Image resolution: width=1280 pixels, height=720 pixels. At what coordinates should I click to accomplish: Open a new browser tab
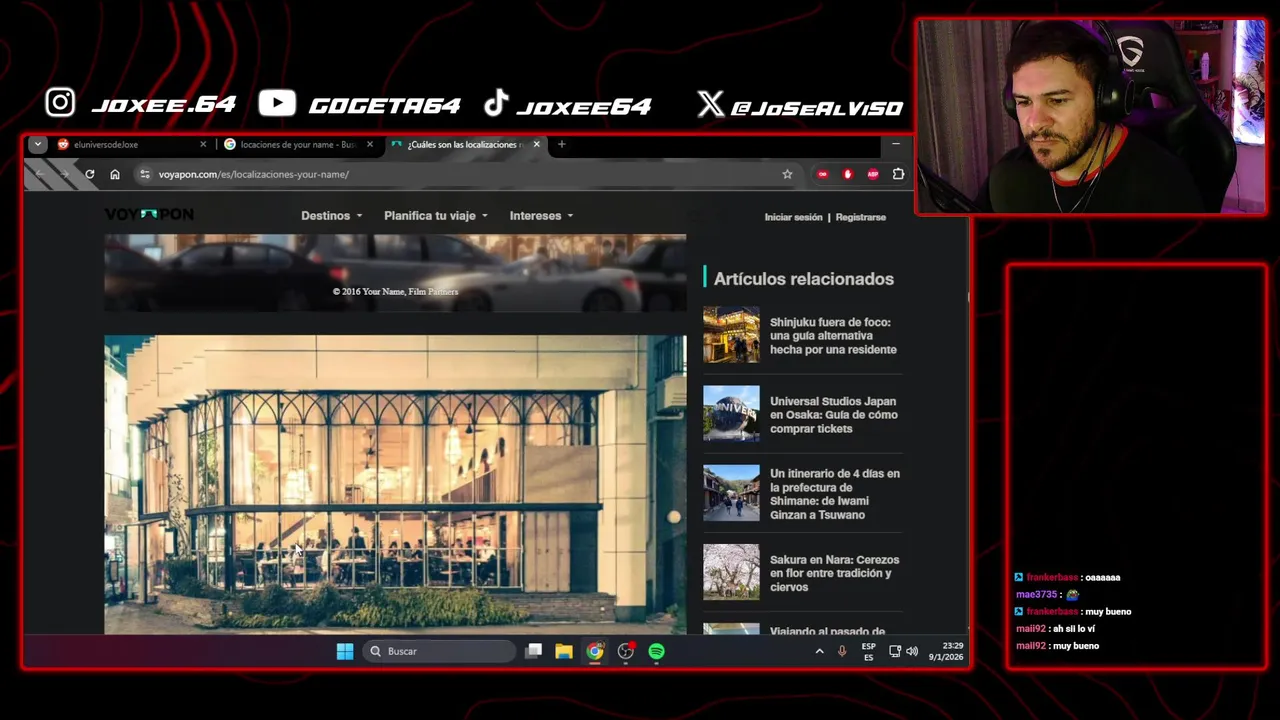562,144
